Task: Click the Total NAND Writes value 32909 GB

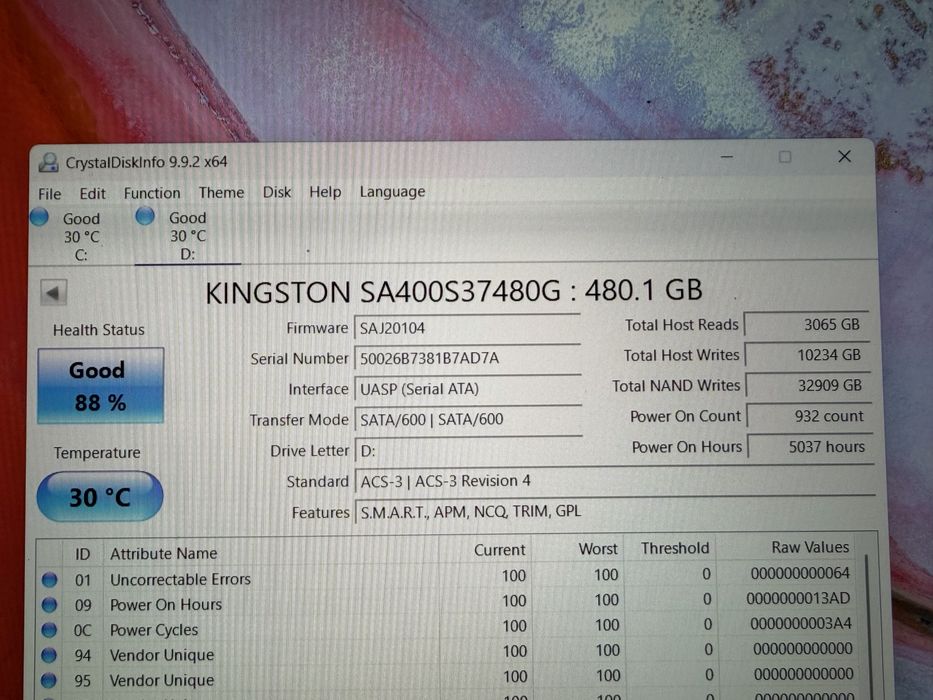Action: [809, 385]
